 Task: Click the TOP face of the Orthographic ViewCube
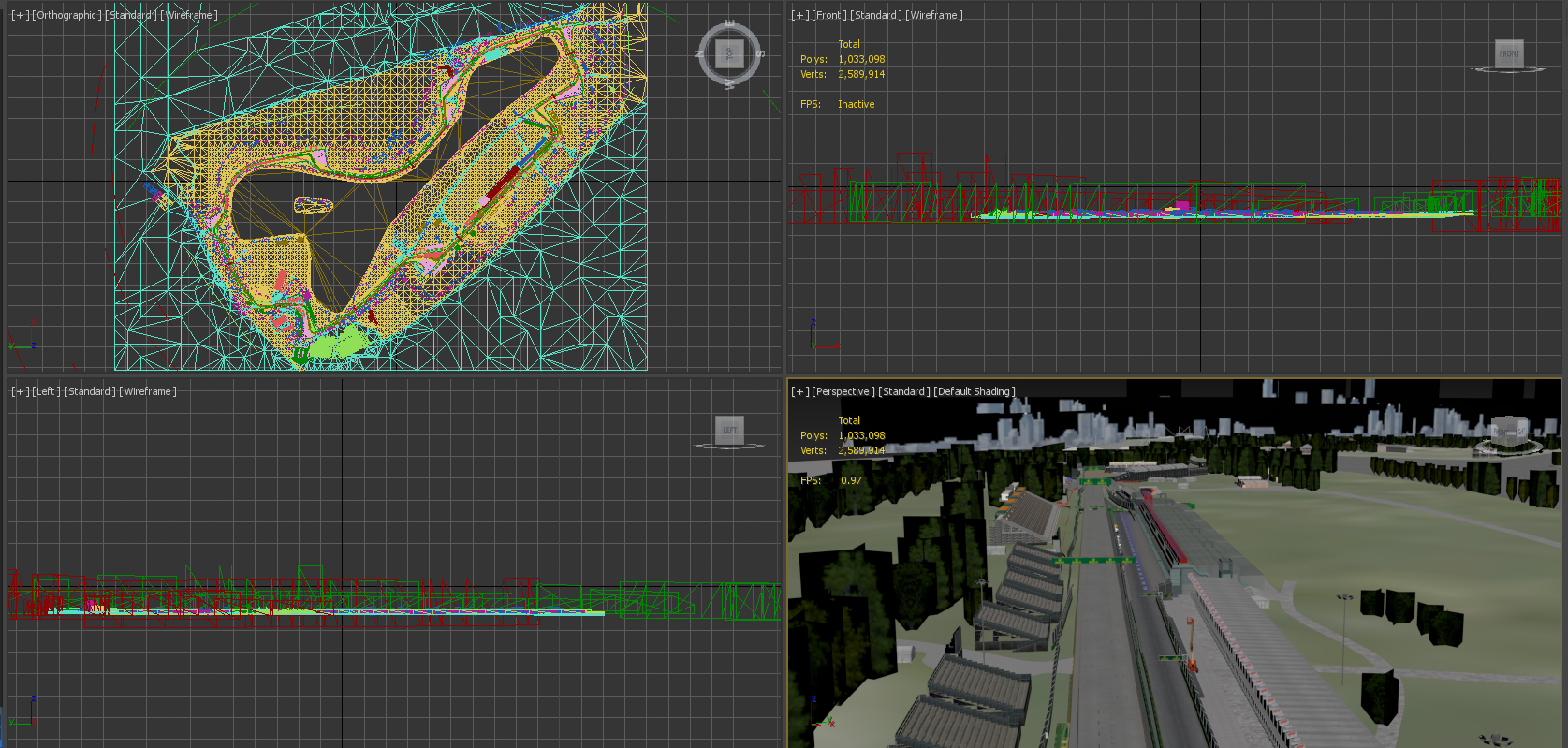[x=729, y=53]
